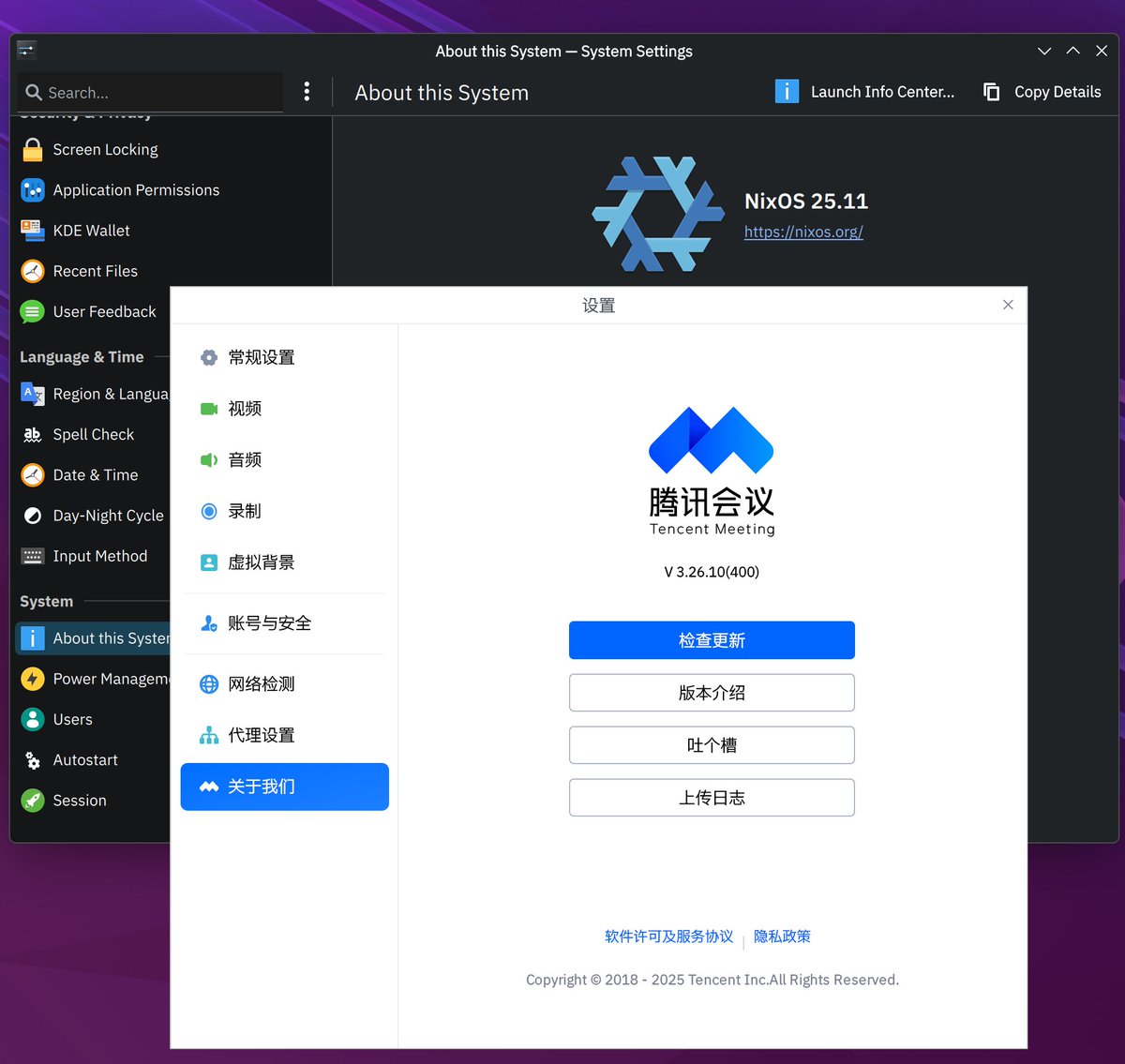Open the Date & Time icon
Image resolution: width=1125 pixels, height=1064 pixels.
[x=33, y=475]
